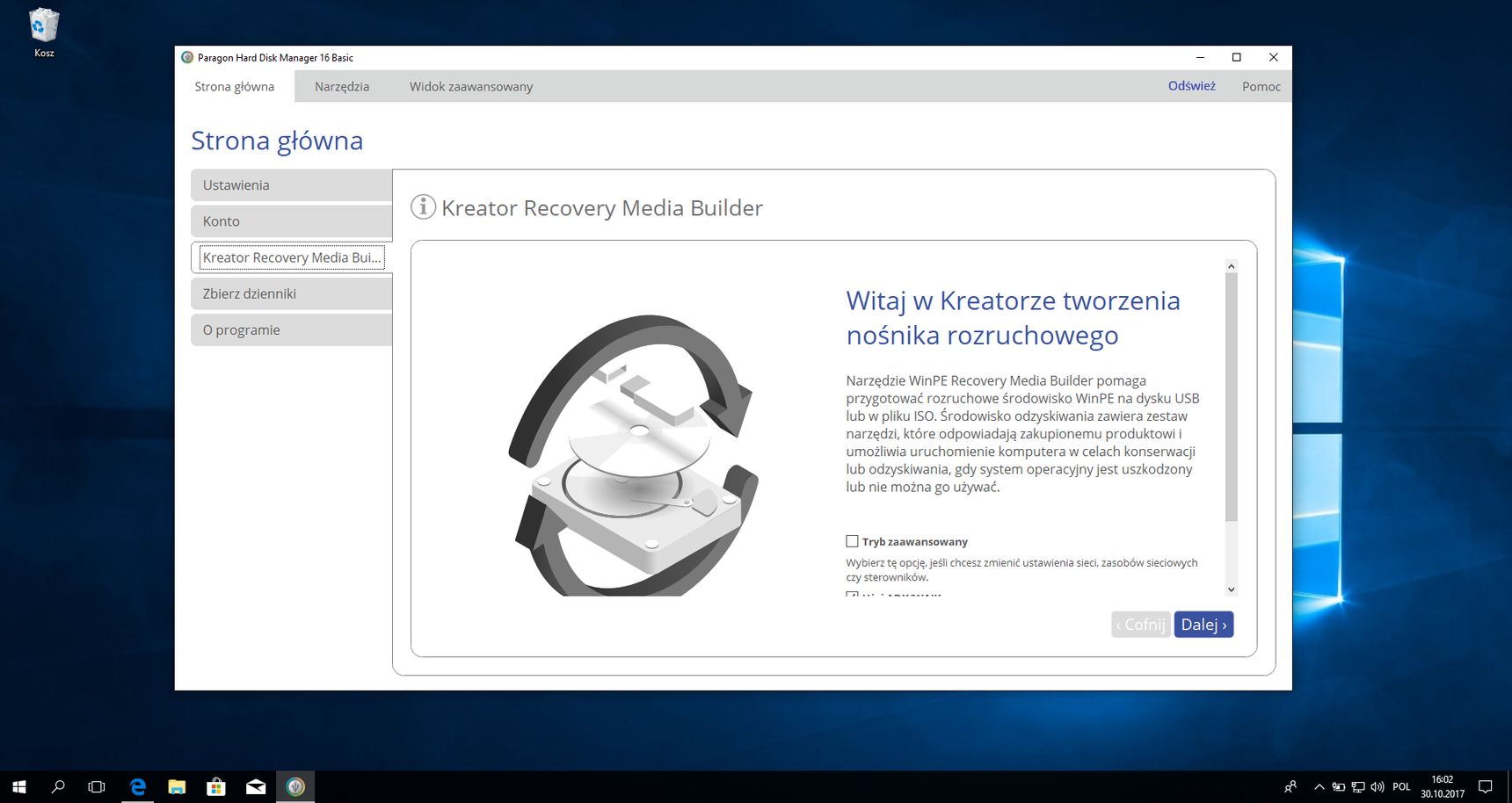Viewport: 1512px width, 803px height.
Task: Select Kreator Recovery Media Builder sidebar item
Action: point(291,257)
